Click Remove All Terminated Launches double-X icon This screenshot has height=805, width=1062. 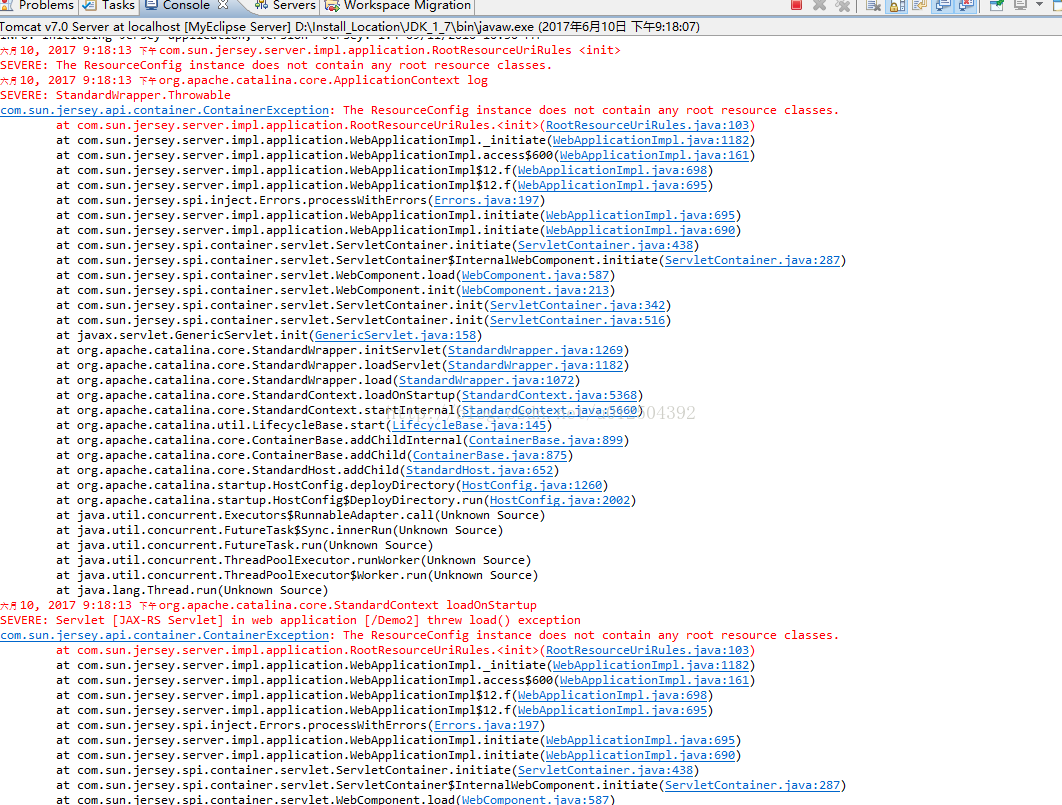tap(843, 5)
